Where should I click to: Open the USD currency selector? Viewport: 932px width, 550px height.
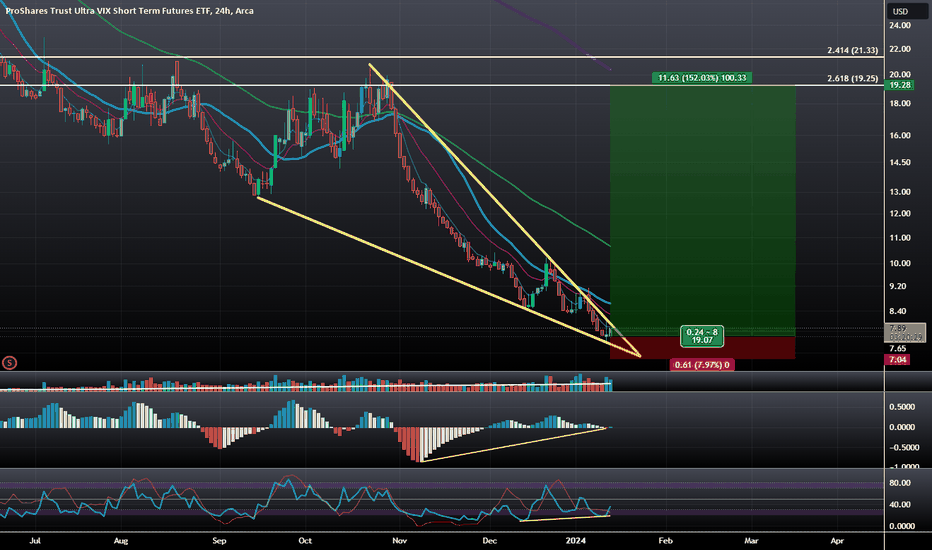tap(906, 11)
